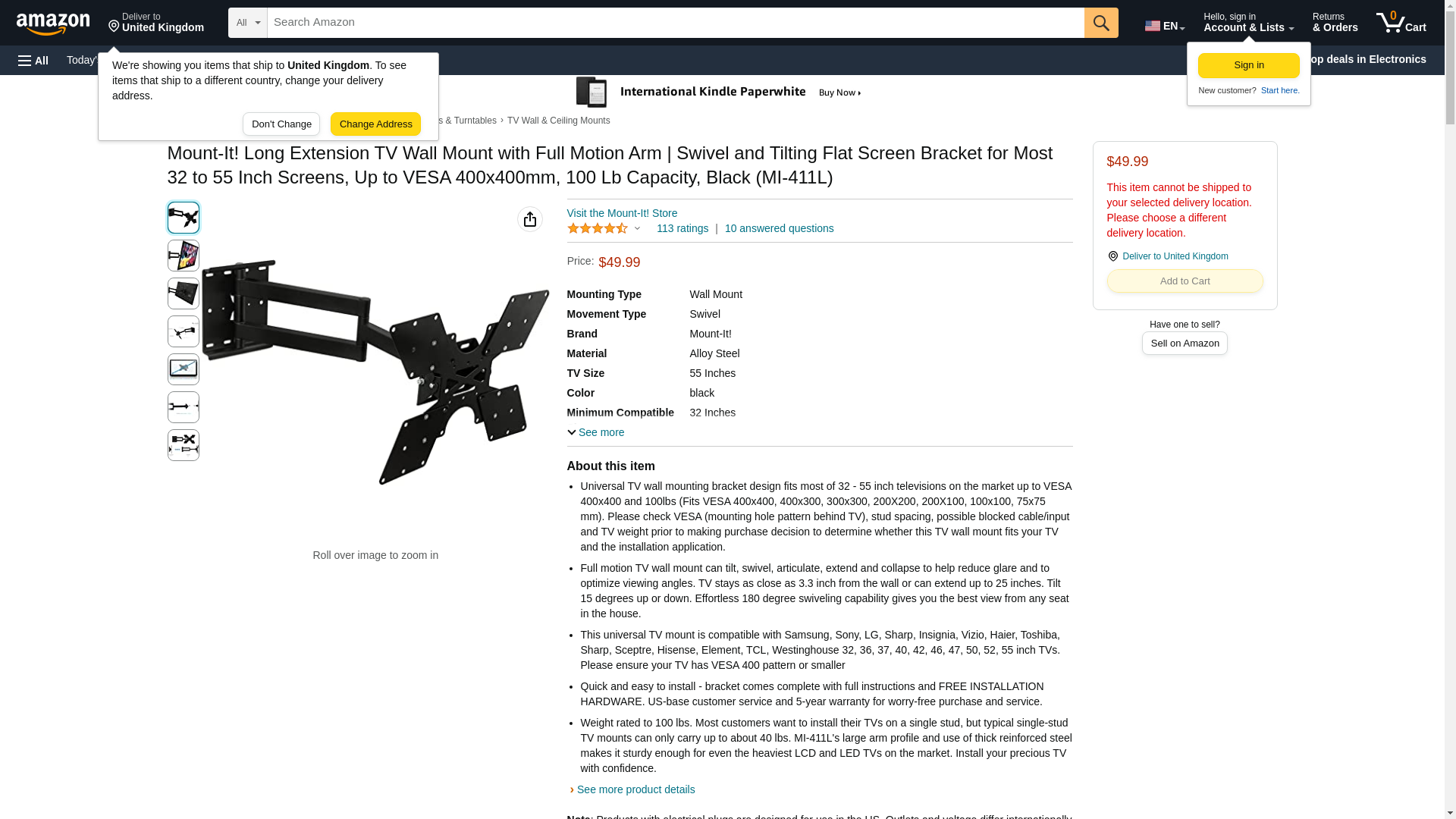The width and height of the screenshot is (1456, 819).
Task: Open the cart icon
Action: (x=1401, y=23)
